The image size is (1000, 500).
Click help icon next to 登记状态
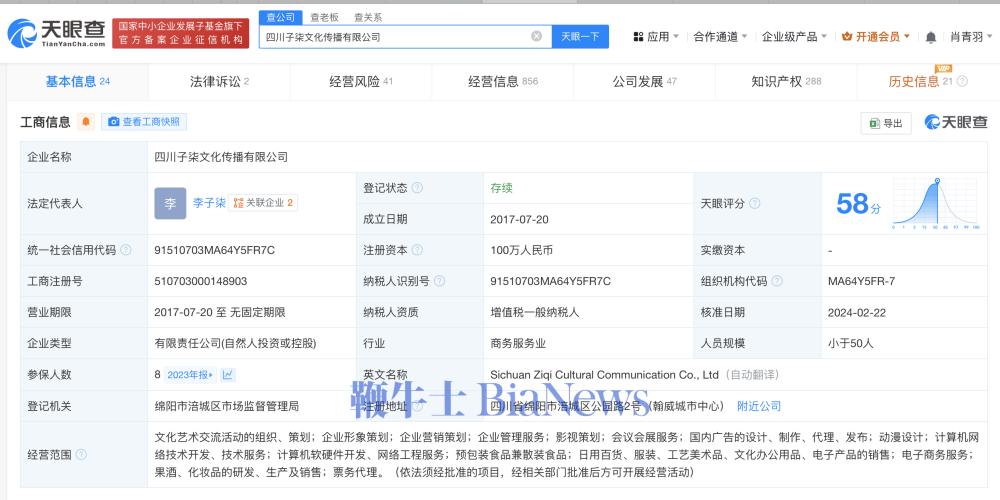click(x=417, y=188)
